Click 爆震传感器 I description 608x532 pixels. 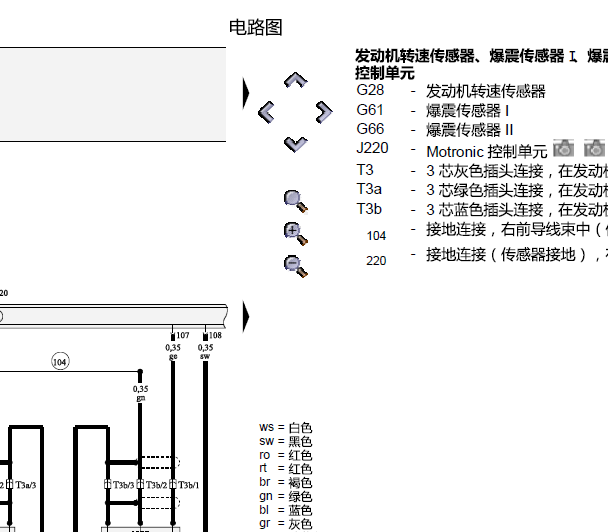point(467,111)
